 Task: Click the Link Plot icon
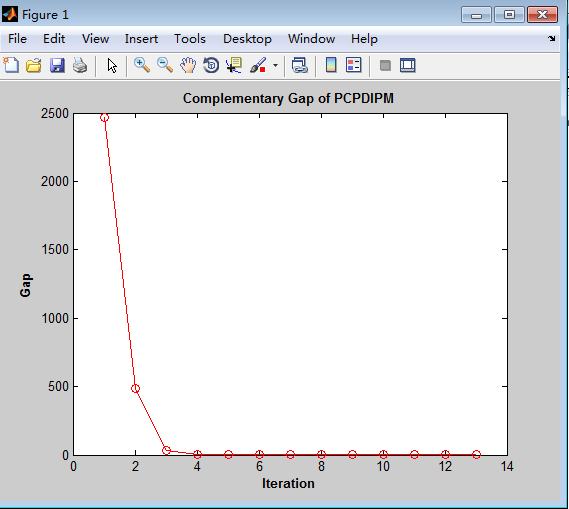click(300, 66)
